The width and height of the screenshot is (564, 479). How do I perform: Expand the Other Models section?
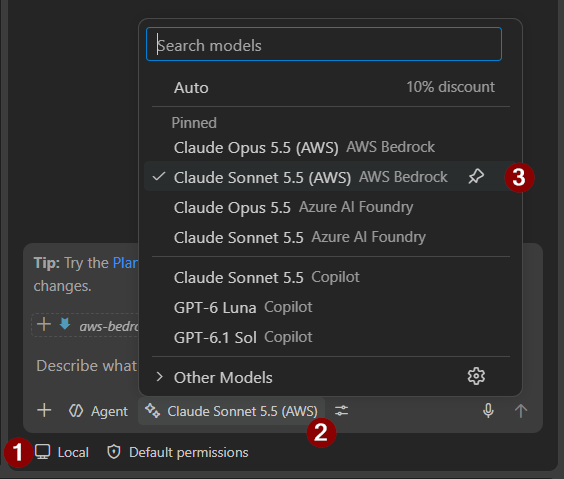pyautogui.click(x=331, y=377)
